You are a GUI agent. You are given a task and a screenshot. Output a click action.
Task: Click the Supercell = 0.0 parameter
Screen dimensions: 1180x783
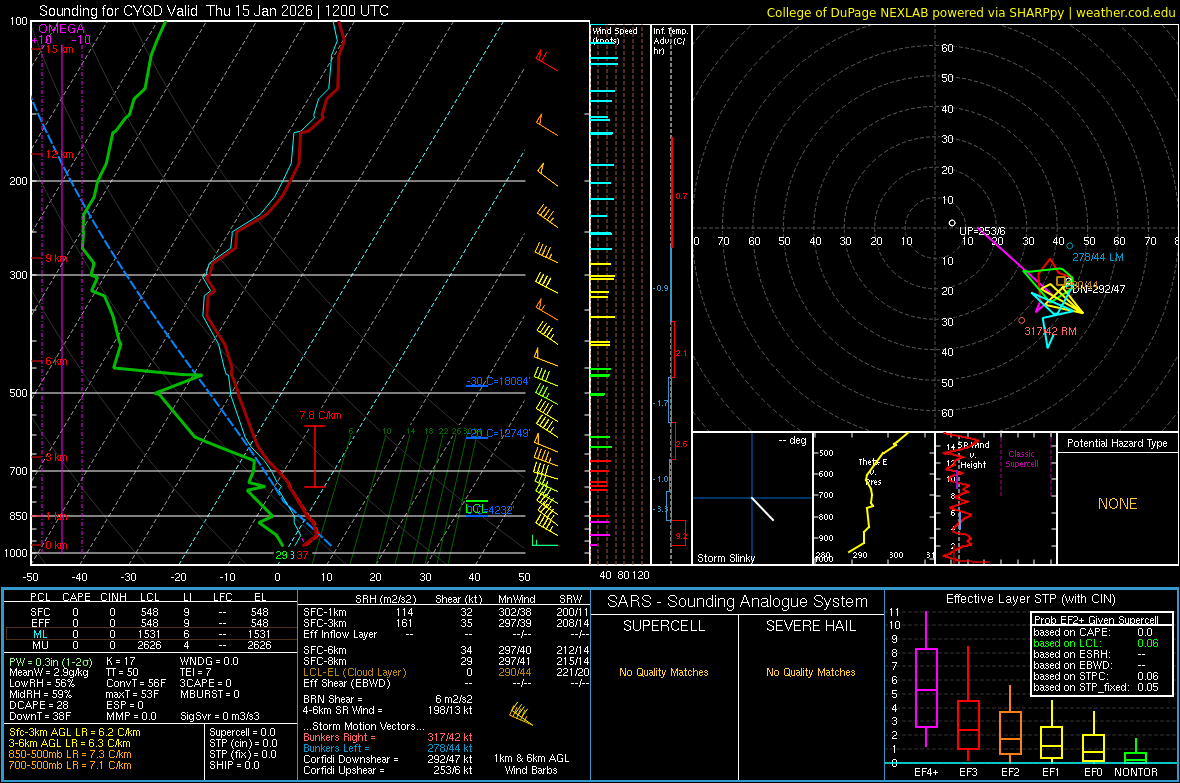pyautogui.click(x=242, y=732)
